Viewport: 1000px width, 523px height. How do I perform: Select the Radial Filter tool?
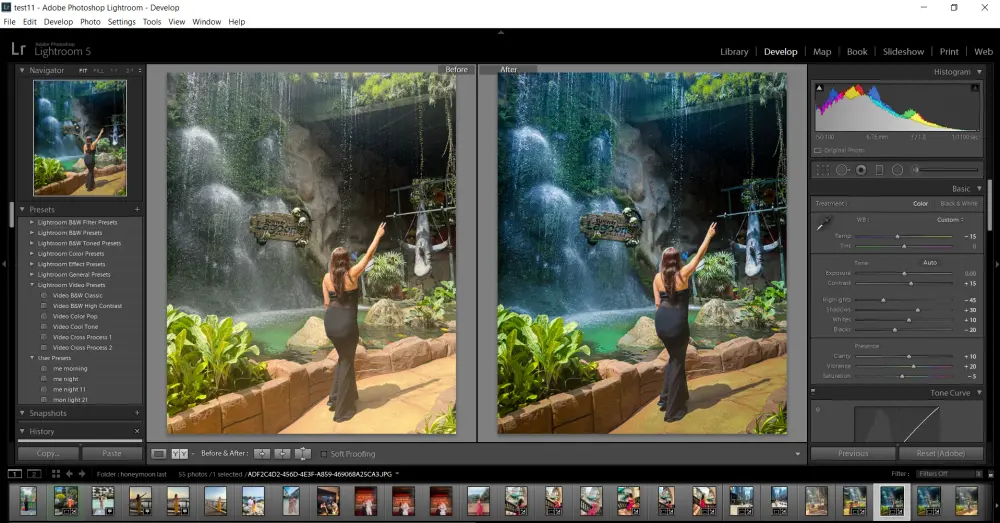pos(897,170)
